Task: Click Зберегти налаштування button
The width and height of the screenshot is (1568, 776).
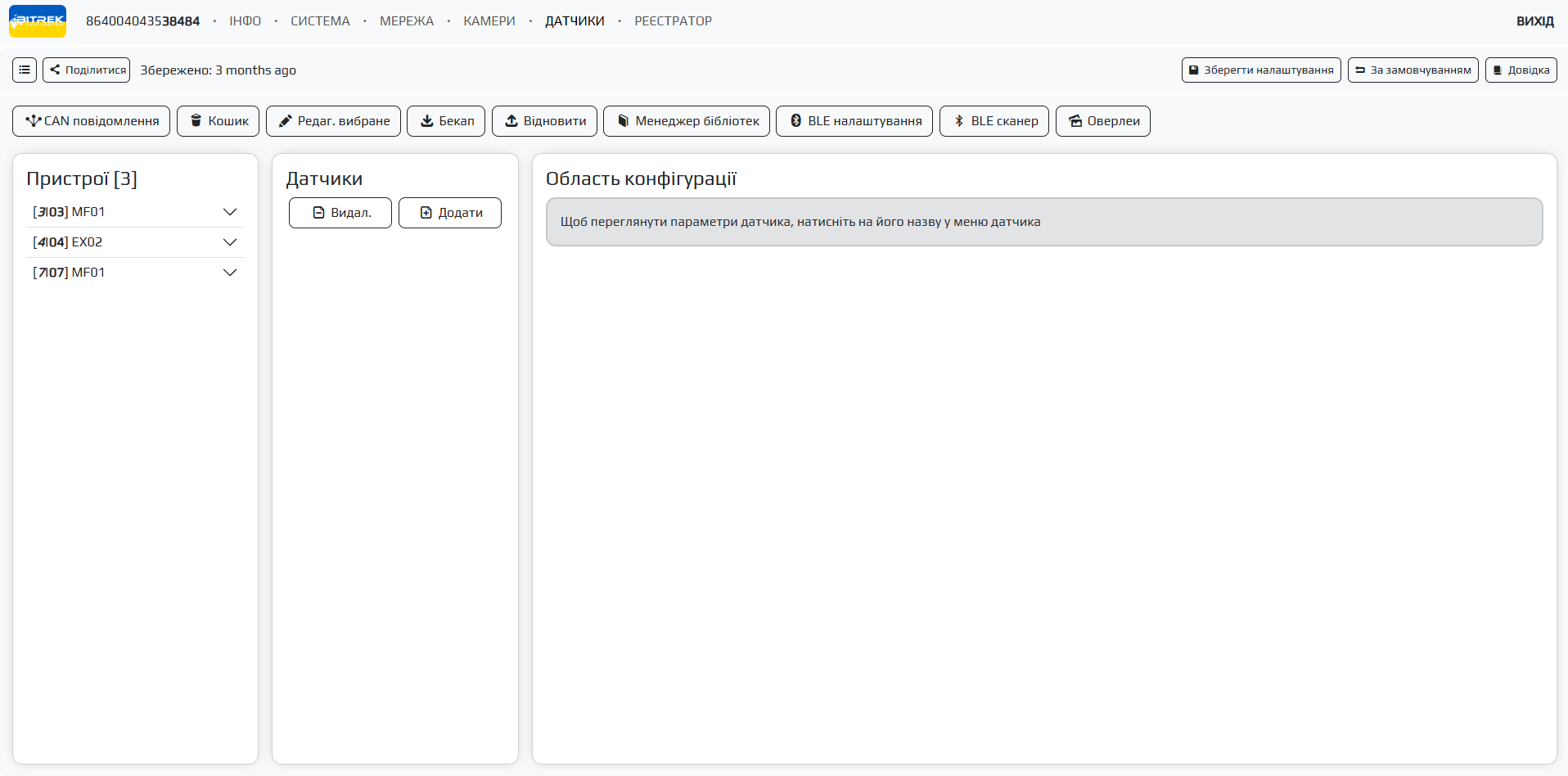Action: point(1261,70)
